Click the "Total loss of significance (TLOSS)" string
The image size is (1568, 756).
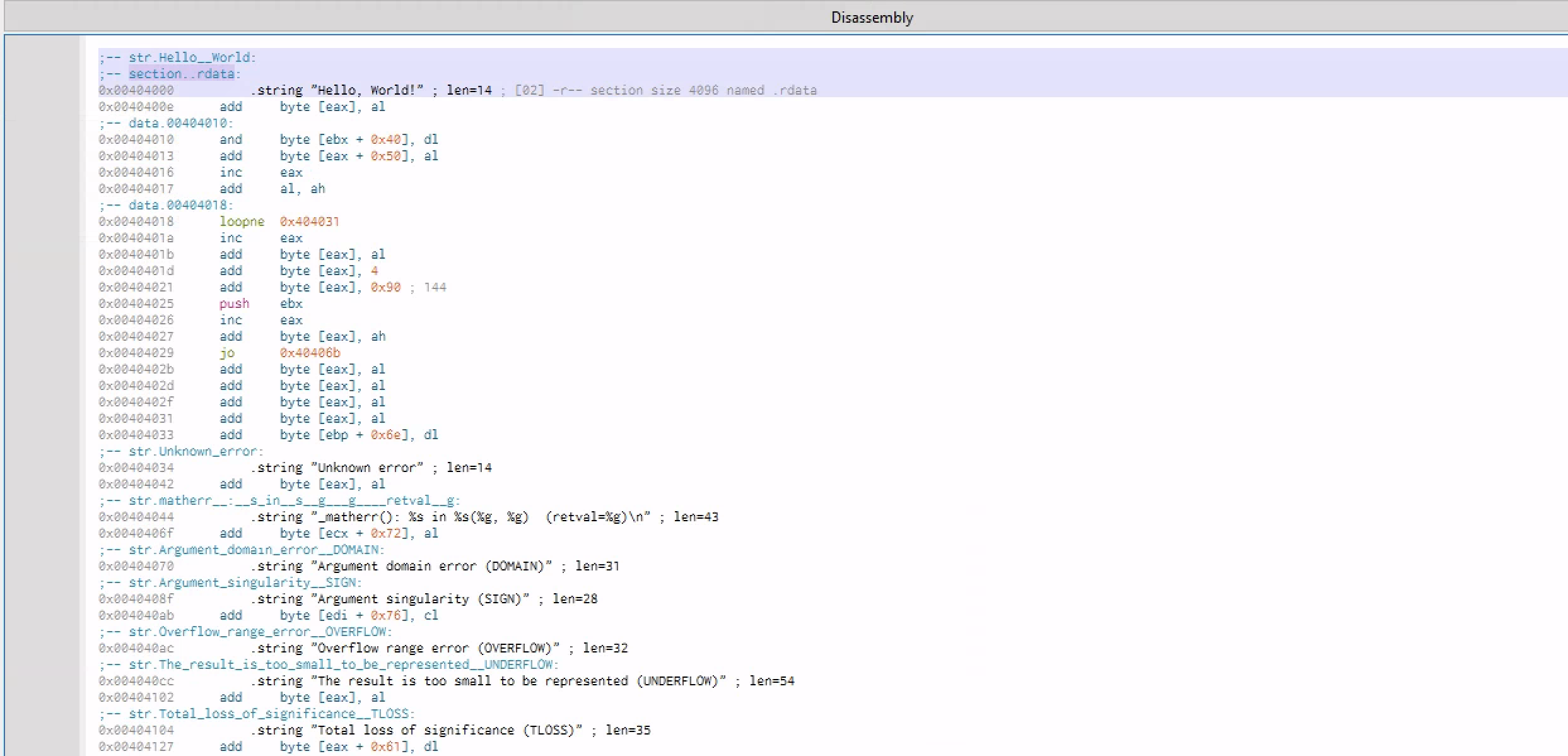[x=447, y=730]
